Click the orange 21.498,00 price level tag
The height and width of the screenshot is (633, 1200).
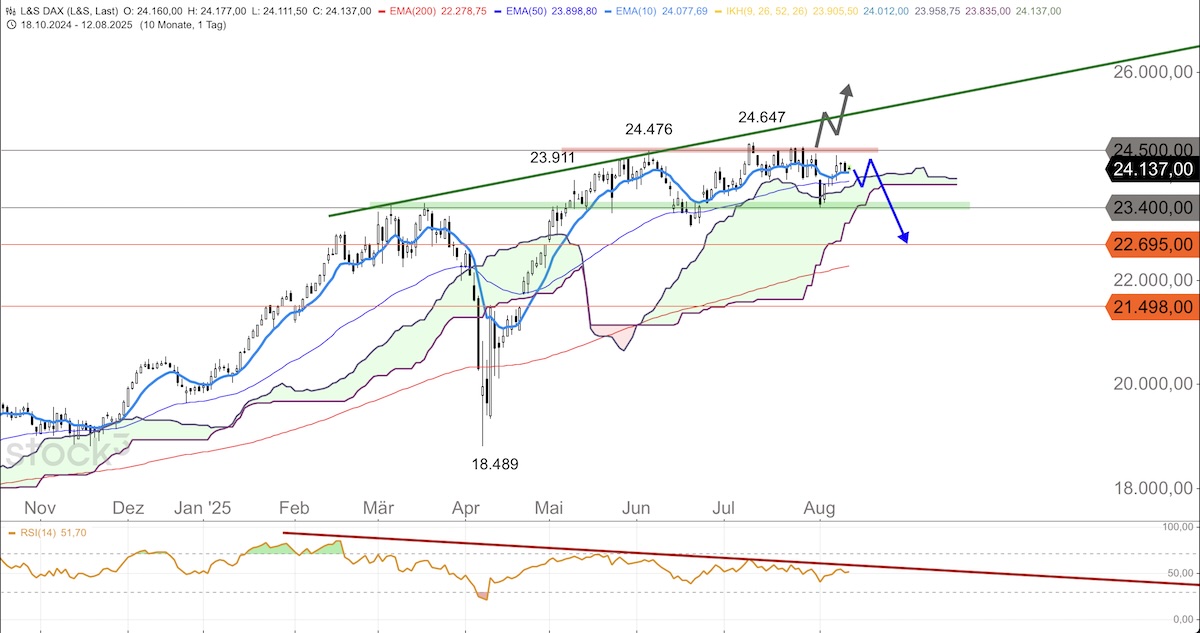point(1153,309)
